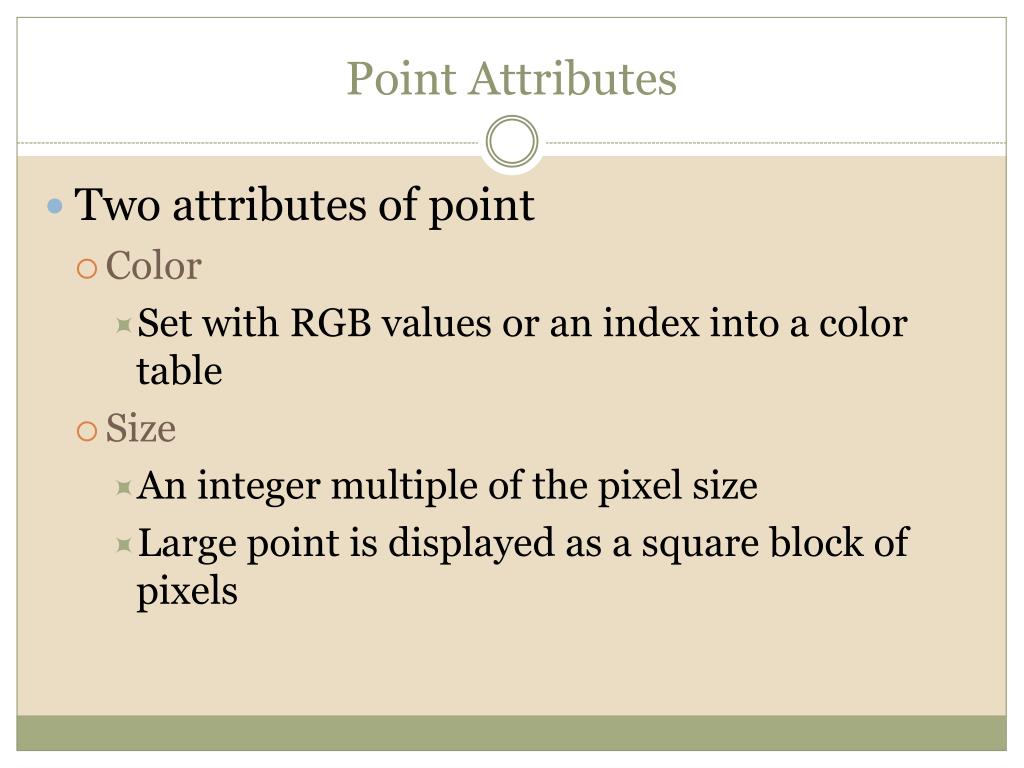Click the dotted divider line left of the circle
The width and height of the screenshot is (1024, 768).
[250, 142]
